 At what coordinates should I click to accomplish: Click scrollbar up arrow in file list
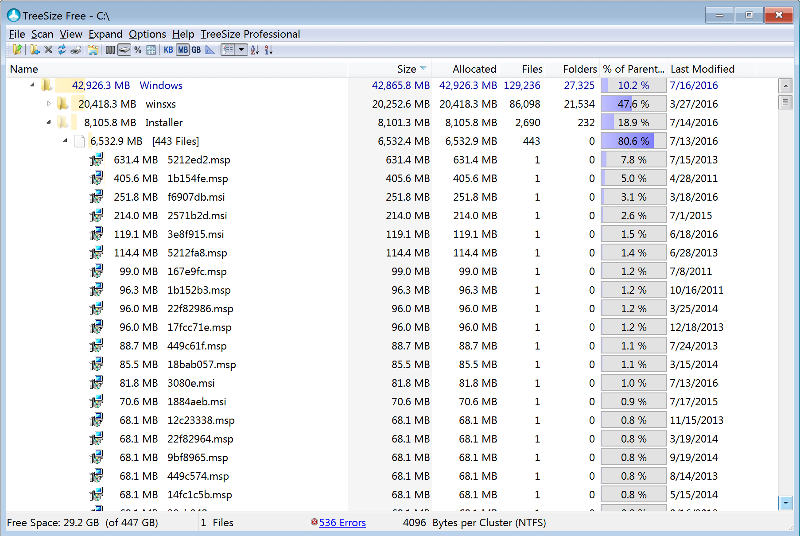[x=785, y=85]
